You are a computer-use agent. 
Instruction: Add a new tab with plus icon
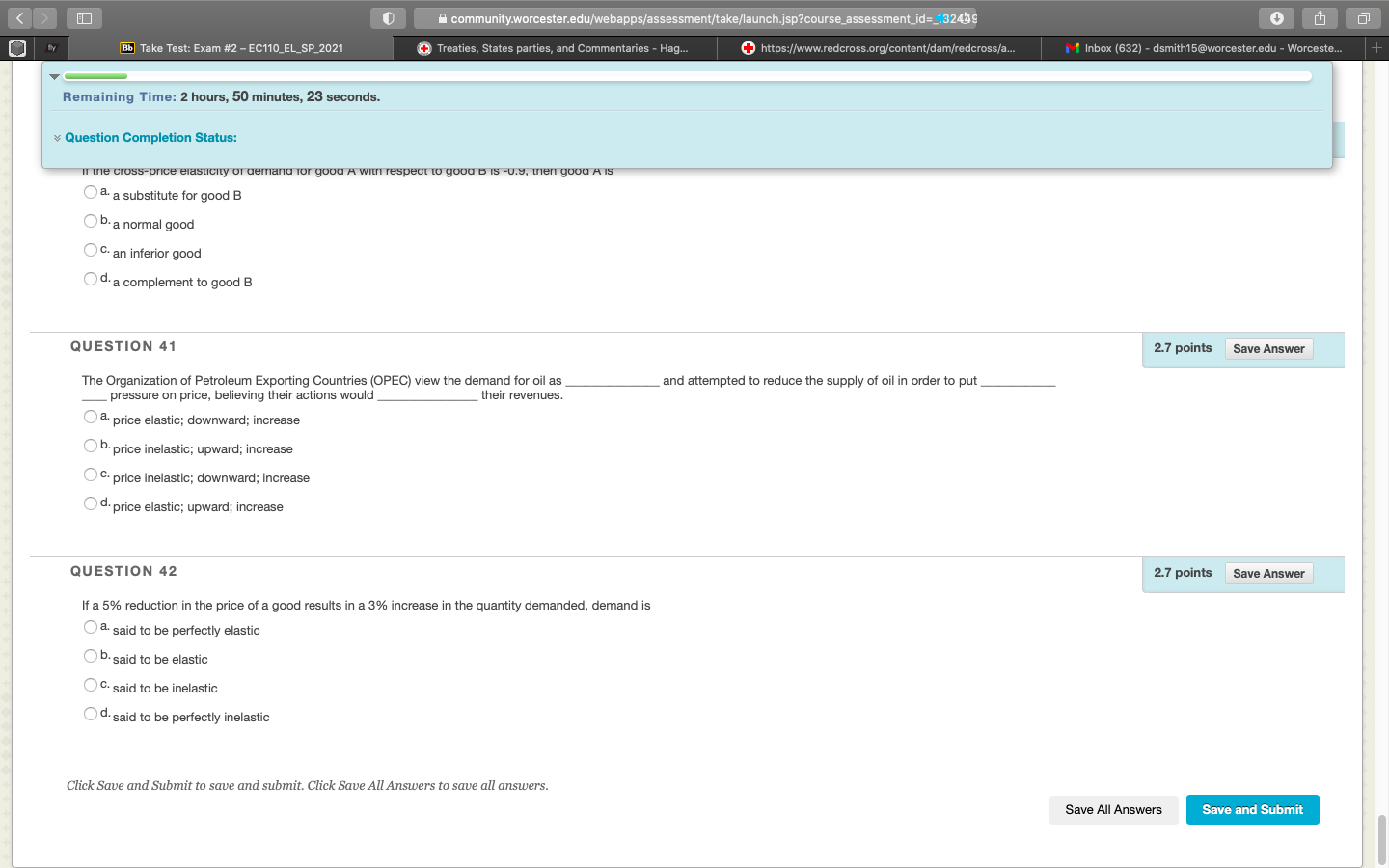pos(1376,47)
